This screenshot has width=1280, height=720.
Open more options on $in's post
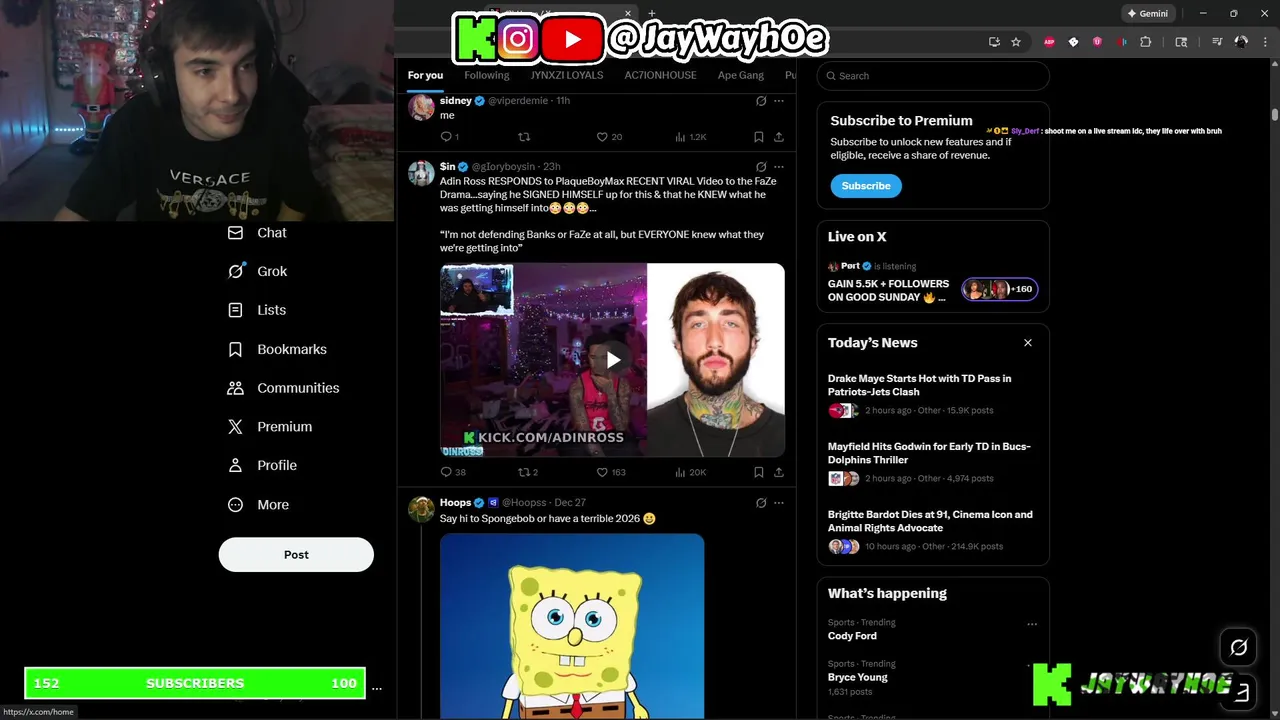(779, 167)
